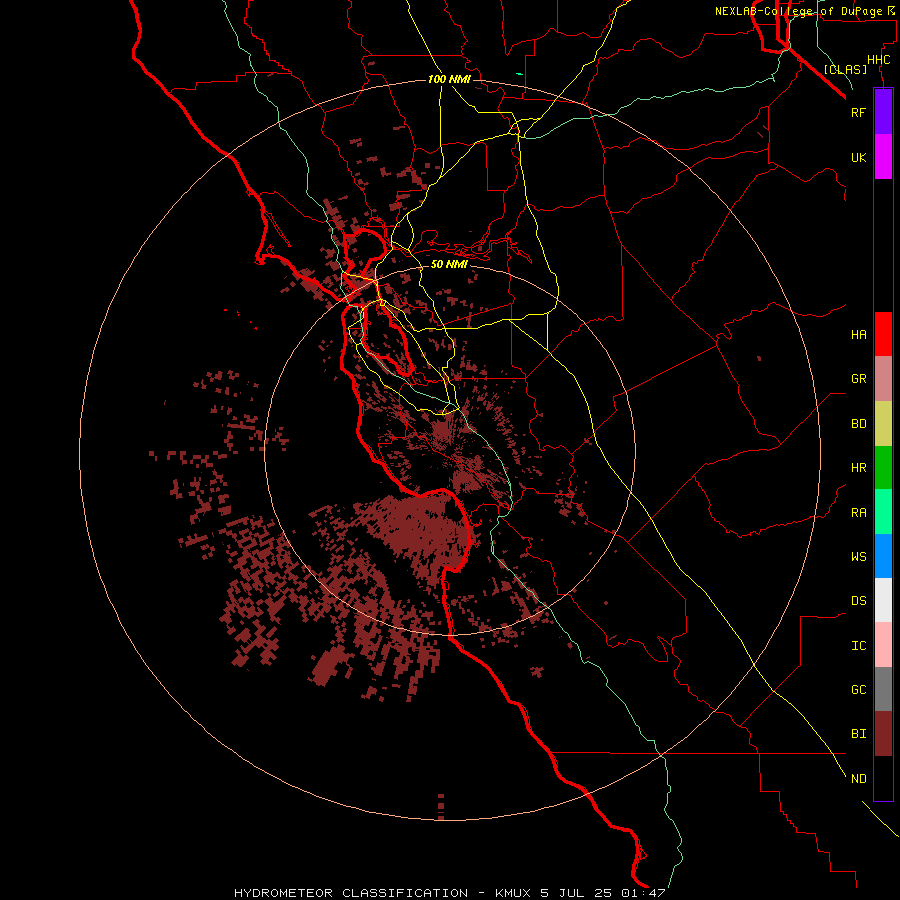
Task: Click the BI legend label
Action: (x=858, y=734)
